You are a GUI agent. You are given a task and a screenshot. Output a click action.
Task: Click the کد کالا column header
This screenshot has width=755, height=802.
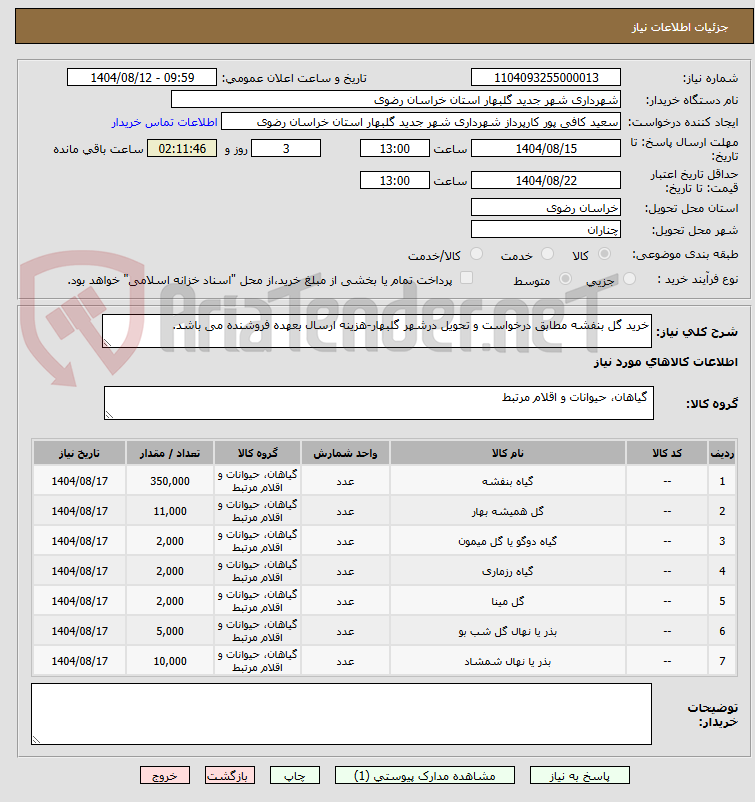667,453
